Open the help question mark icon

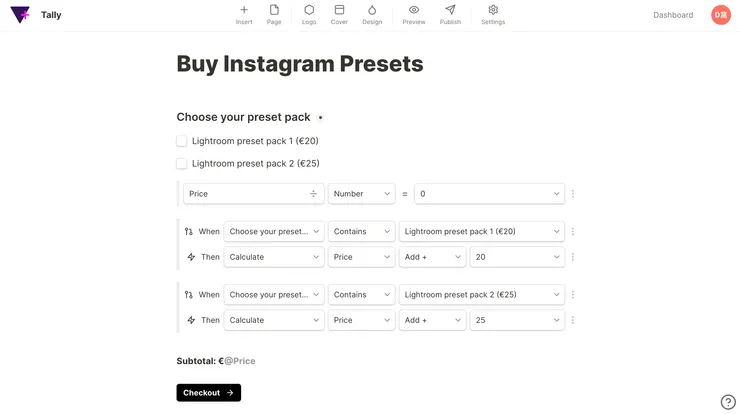click(728, 402)
